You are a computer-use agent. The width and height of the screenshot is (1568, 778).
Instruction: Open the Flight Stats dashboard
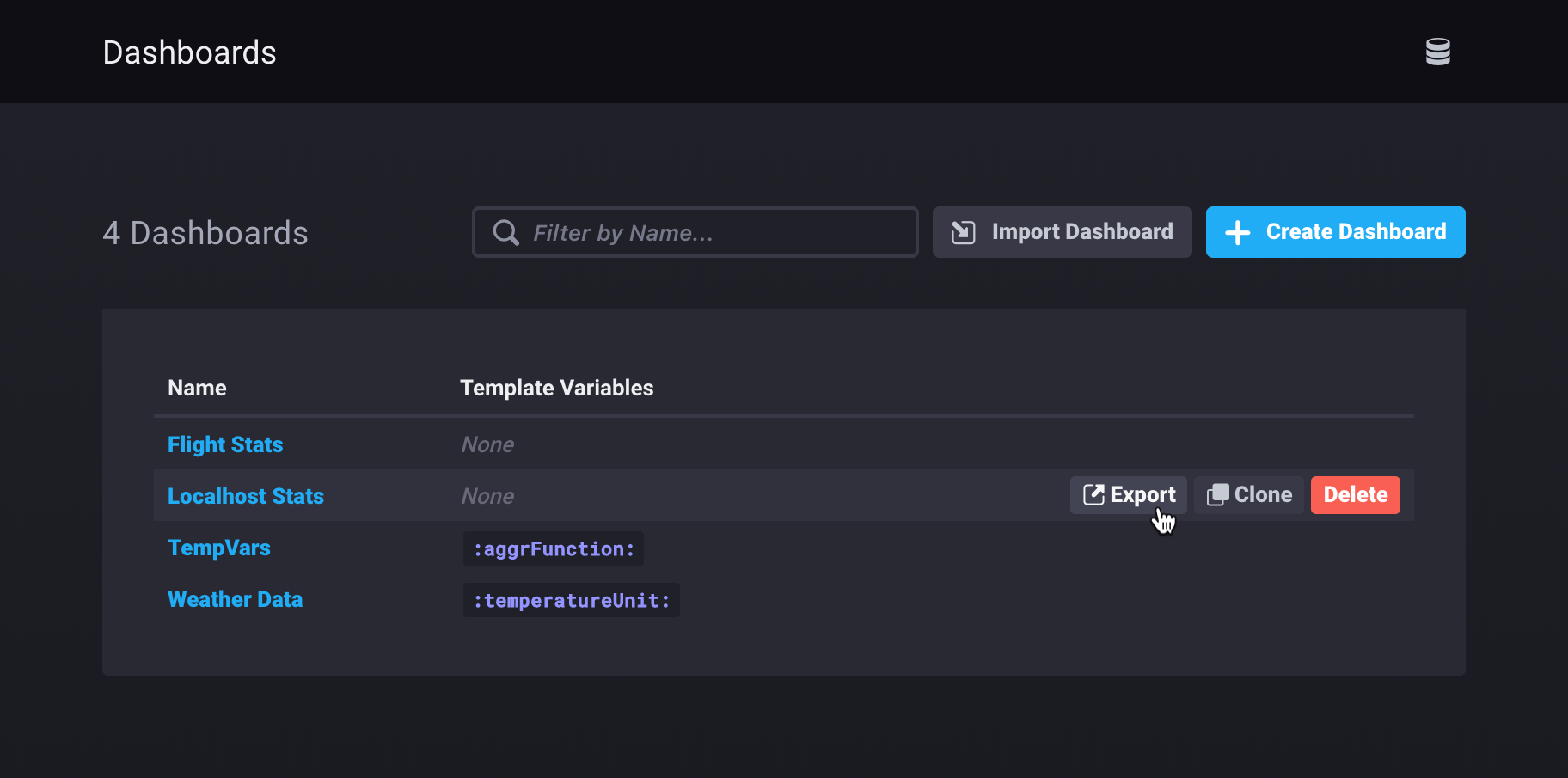pyautogui.click(x=225, y=444)
